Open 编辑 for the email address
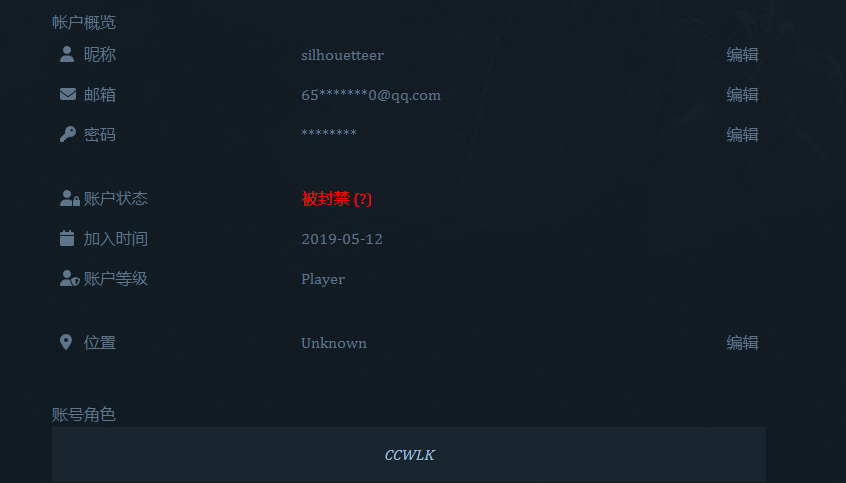Screen dimensions: 846x483 tap(742, 94)
